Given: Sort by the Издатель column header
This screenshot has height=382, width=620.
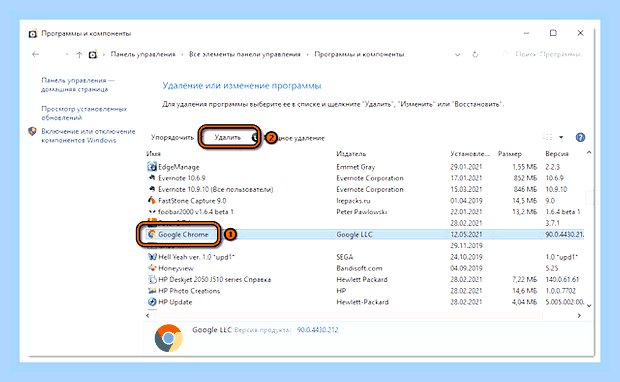Looking at the screenshot, I should (351, 154).
